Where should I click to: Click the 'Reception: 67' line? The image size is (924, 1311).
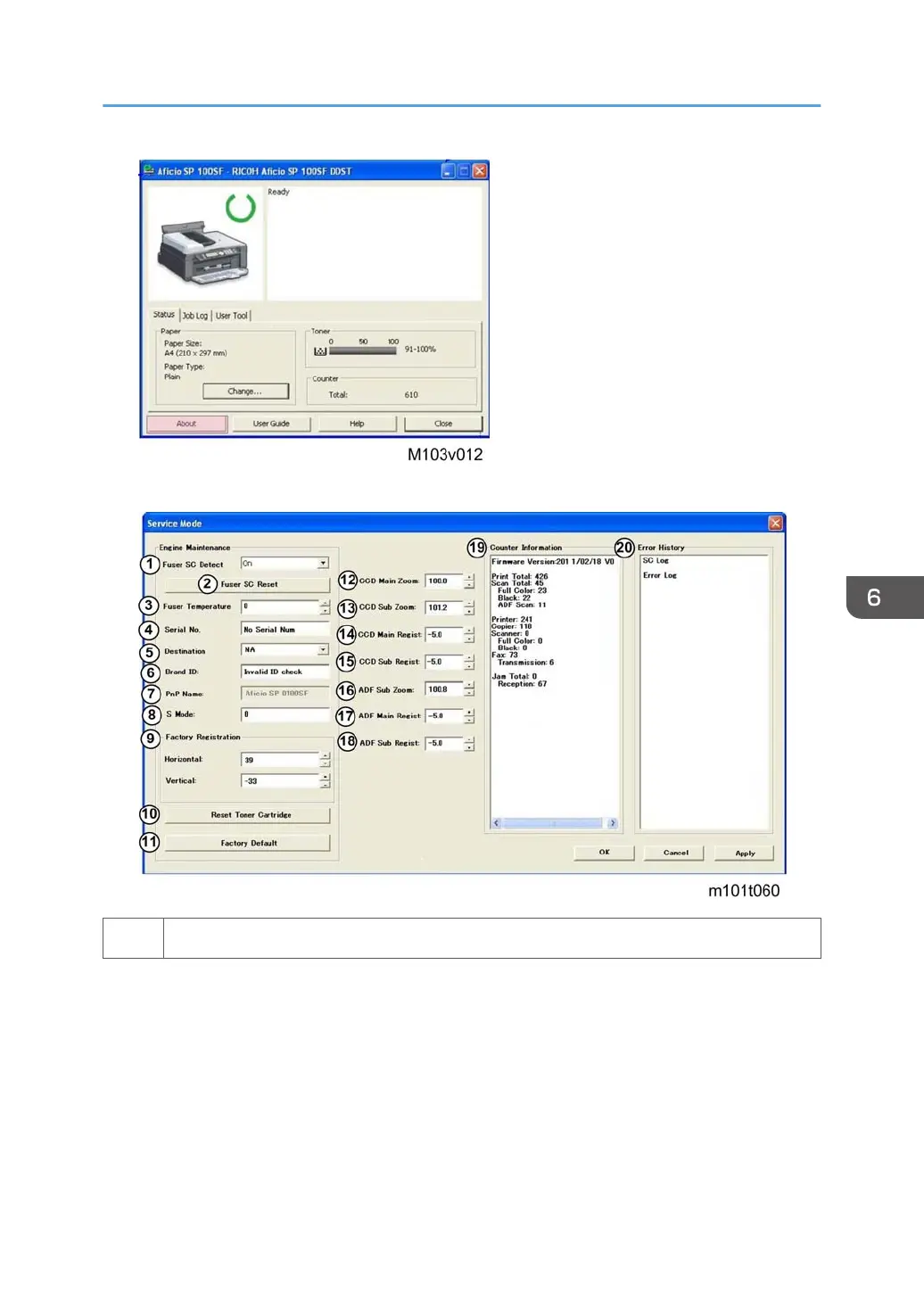[x=523, y=684]
